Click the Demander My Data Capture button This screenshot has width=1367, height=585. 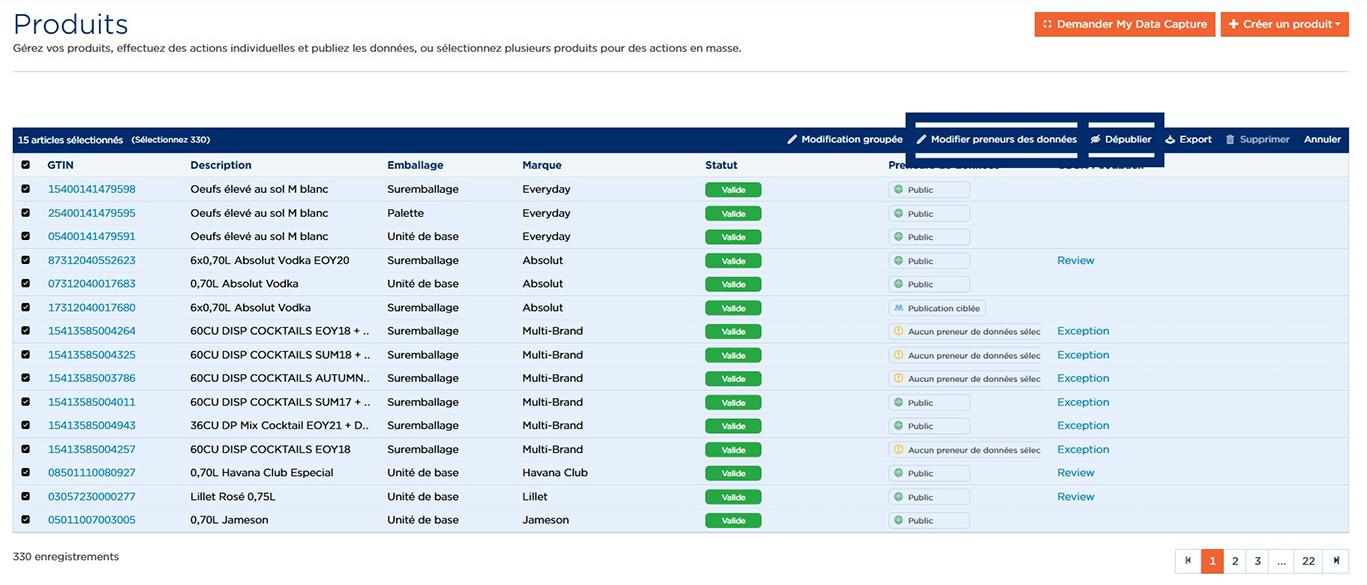pos(1125,24)
